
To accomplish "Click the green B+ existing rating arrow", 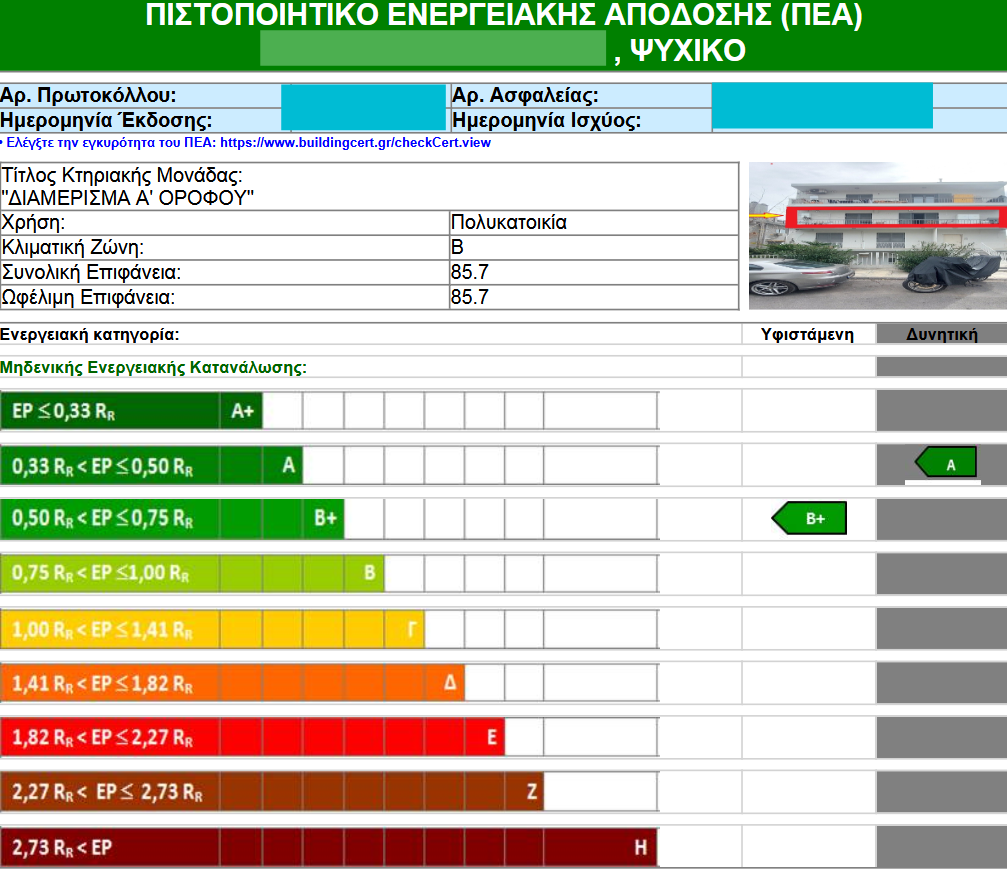I will click(x=810, y=519).
